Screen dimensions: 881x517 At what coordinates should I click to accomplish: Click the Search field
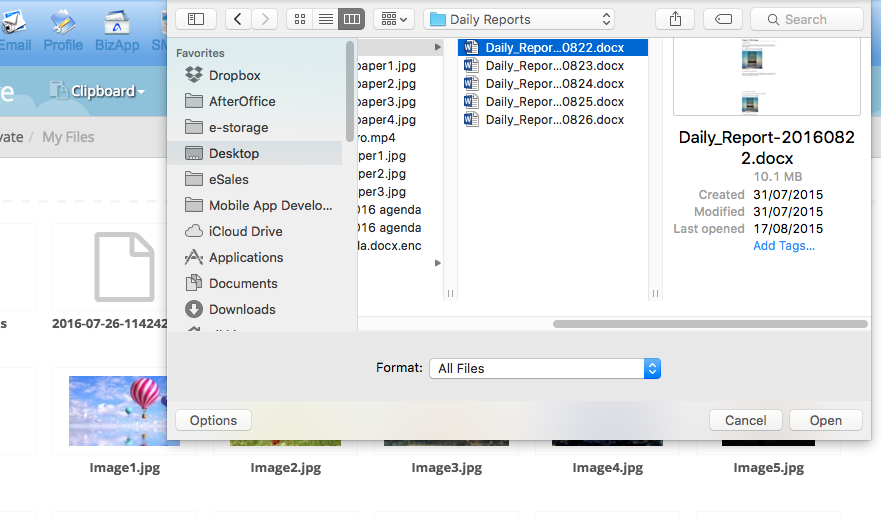coord(806,19)
